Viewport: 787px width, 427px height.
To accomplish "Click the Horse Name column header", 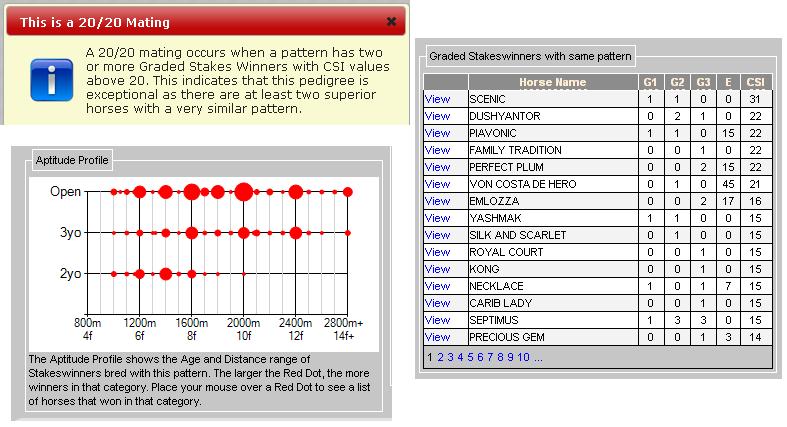I will click(553, 82).
